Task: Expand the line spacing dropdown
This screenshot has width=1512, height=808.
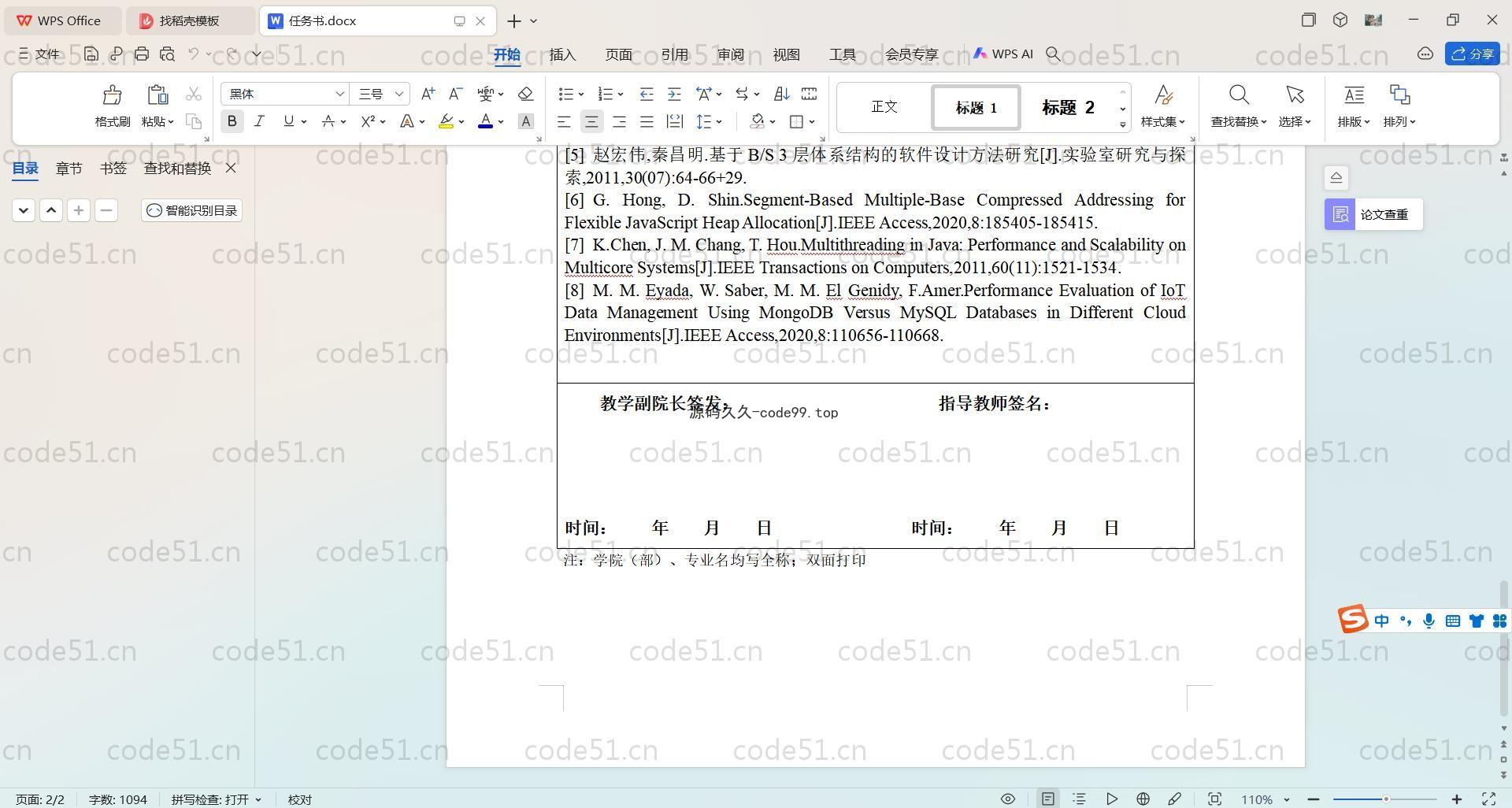Action: point(719,122)
